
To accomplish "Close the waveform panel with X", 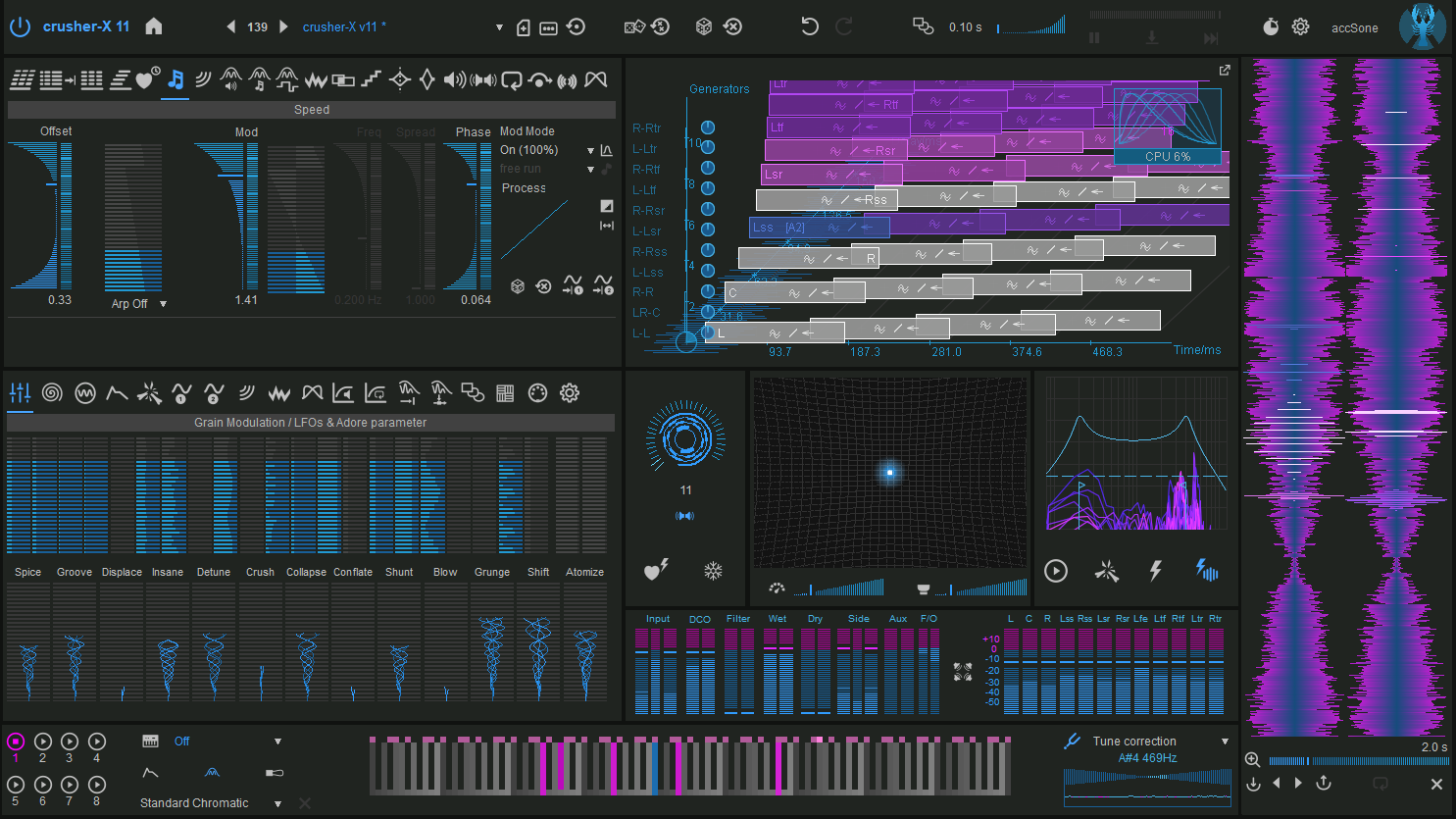I will coord(1436,784).
